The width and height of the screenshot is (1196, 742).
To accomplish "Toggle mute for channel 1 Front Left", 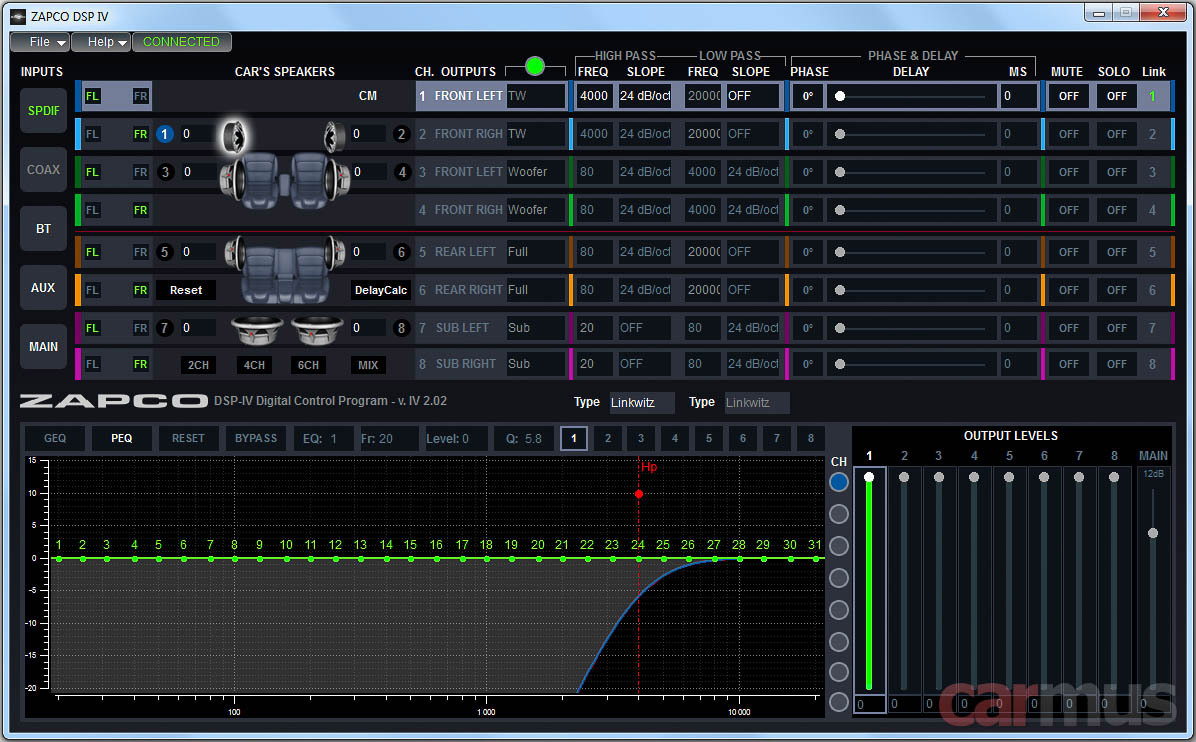I will (x=1069, y=96).
